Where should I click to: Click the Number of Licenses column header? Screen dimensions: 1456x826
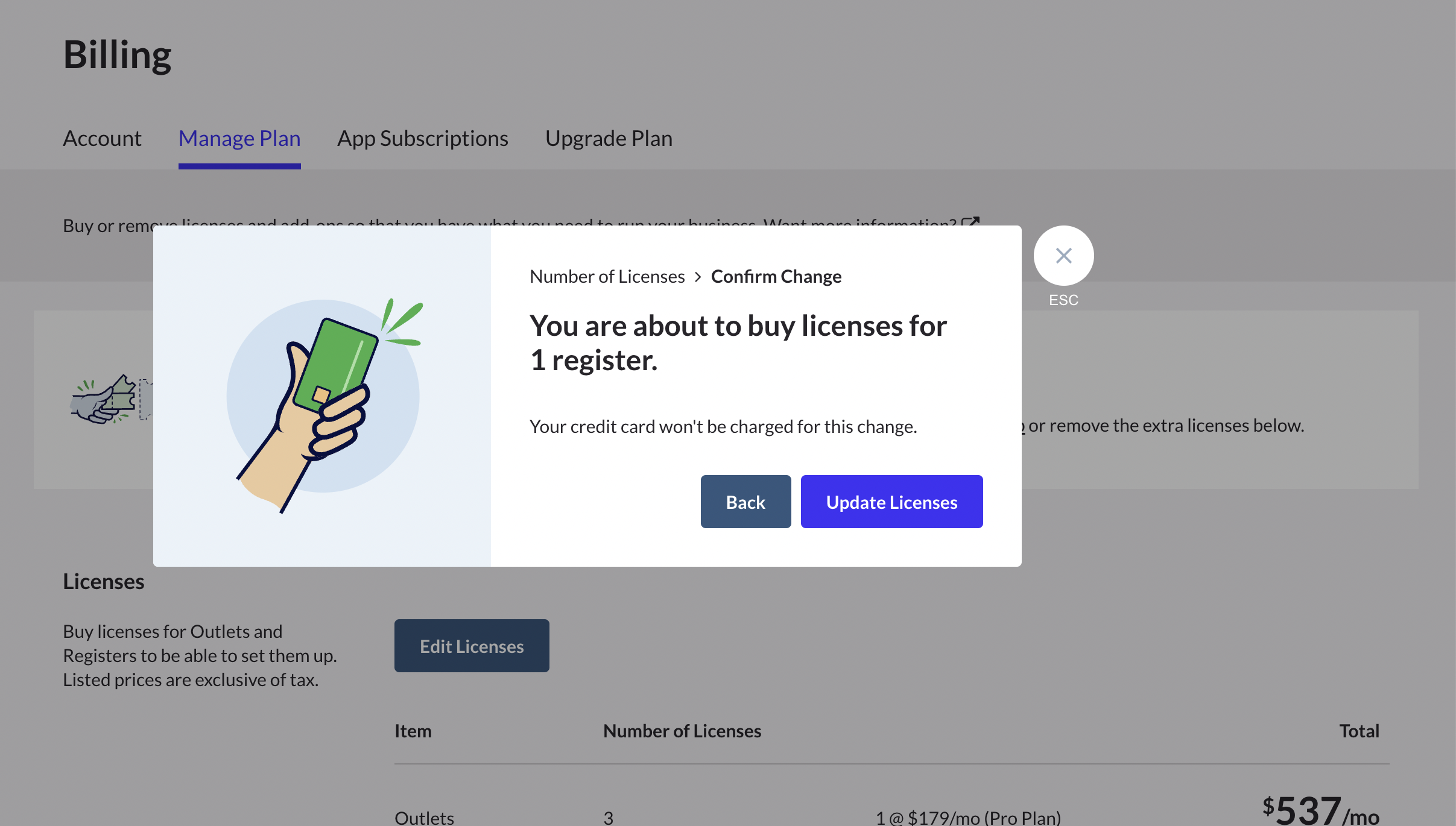point(682,731)
